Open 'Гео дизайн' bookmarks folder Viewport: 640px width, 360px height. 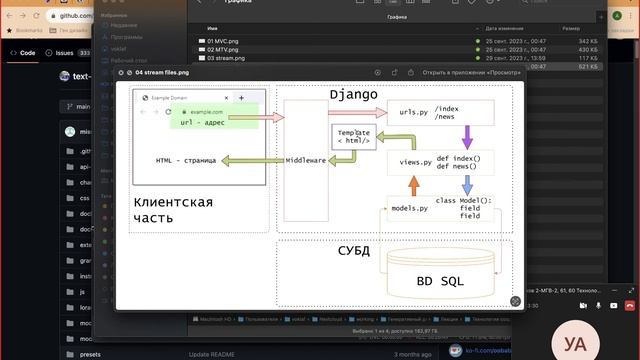68,31
